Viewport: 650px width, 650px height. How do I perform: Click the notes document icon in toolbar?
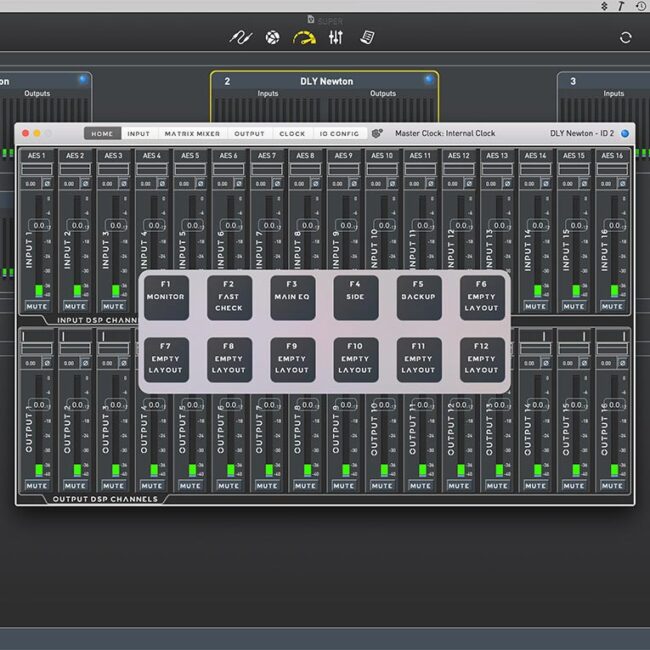tap(367, 37)
